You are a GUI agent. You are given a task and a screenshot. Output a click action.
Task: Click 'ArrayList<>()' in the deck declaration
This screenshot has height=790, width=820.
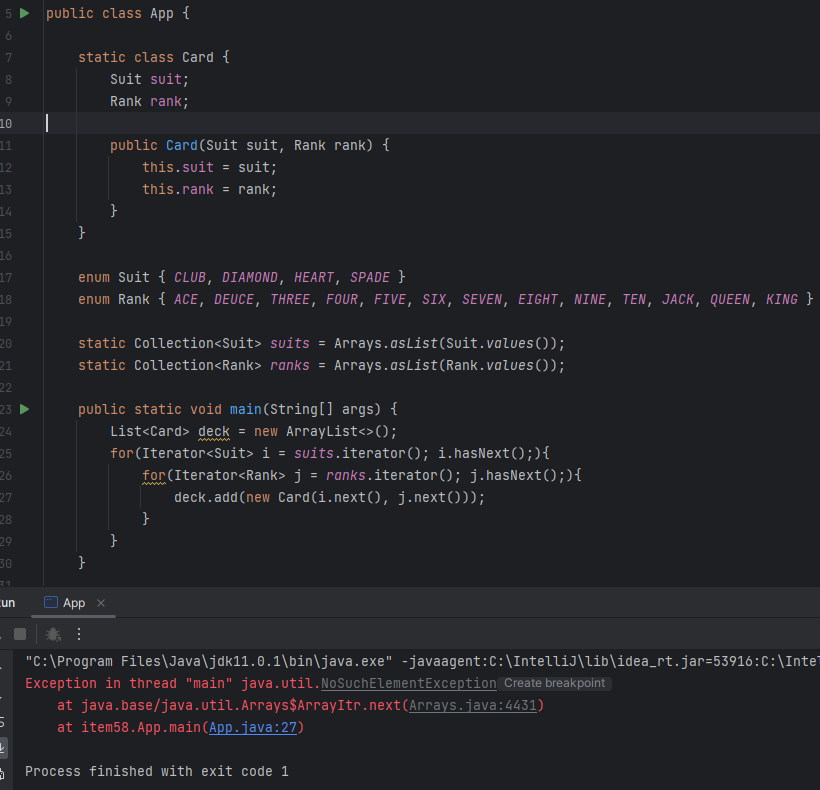tap(337, 431)
